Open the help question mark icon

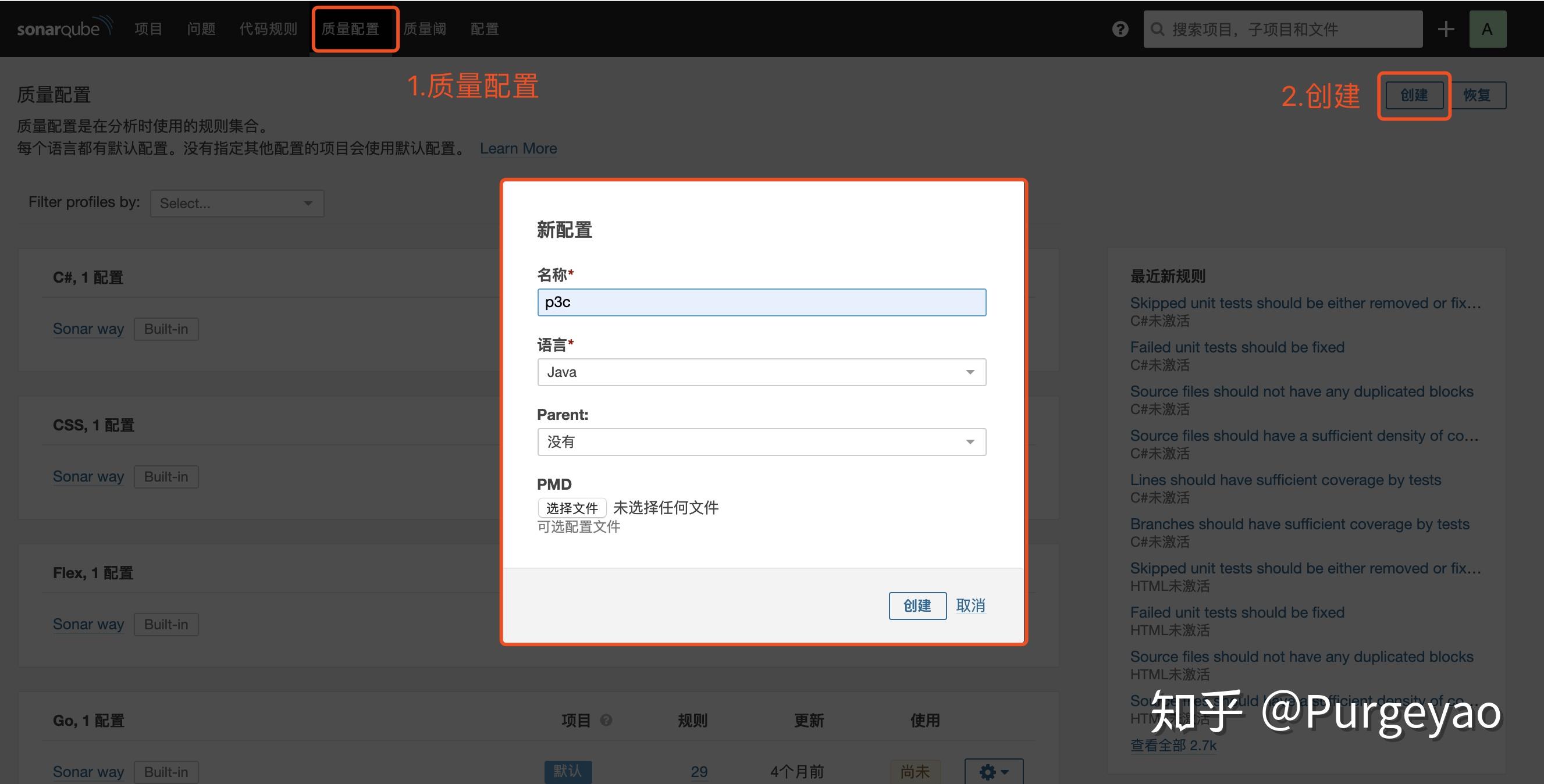coord(1120,28)
